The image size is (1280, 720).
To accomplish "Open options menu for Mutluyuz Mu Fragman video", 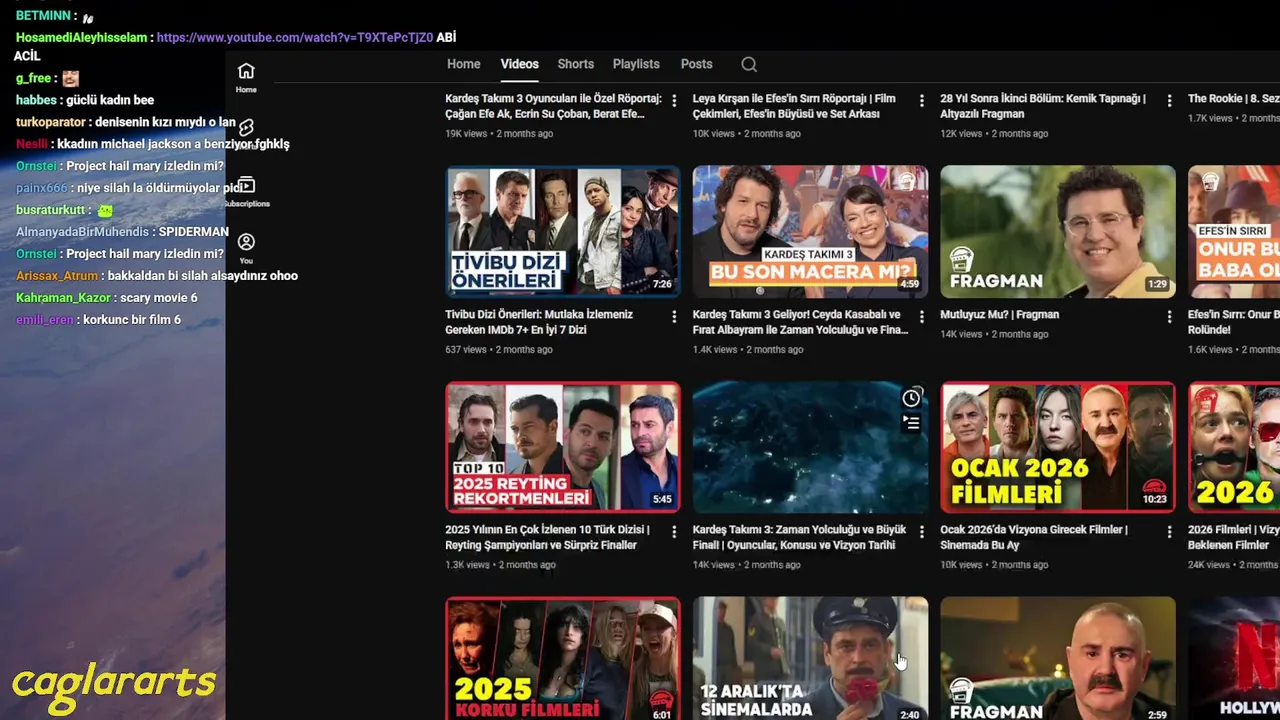I will (x=1169, y=316).
